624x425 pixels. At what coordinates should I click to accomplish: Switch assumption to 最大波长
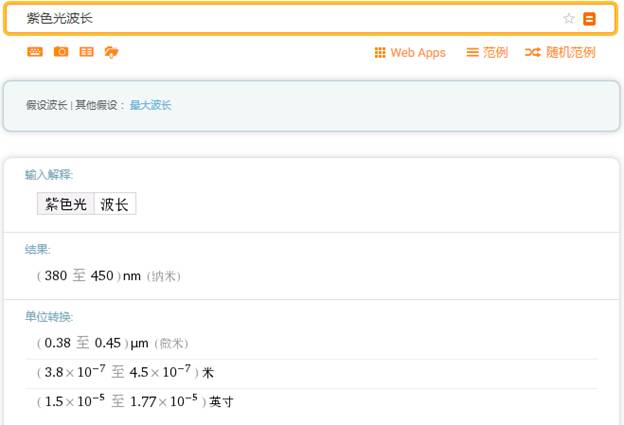[150, 105]
